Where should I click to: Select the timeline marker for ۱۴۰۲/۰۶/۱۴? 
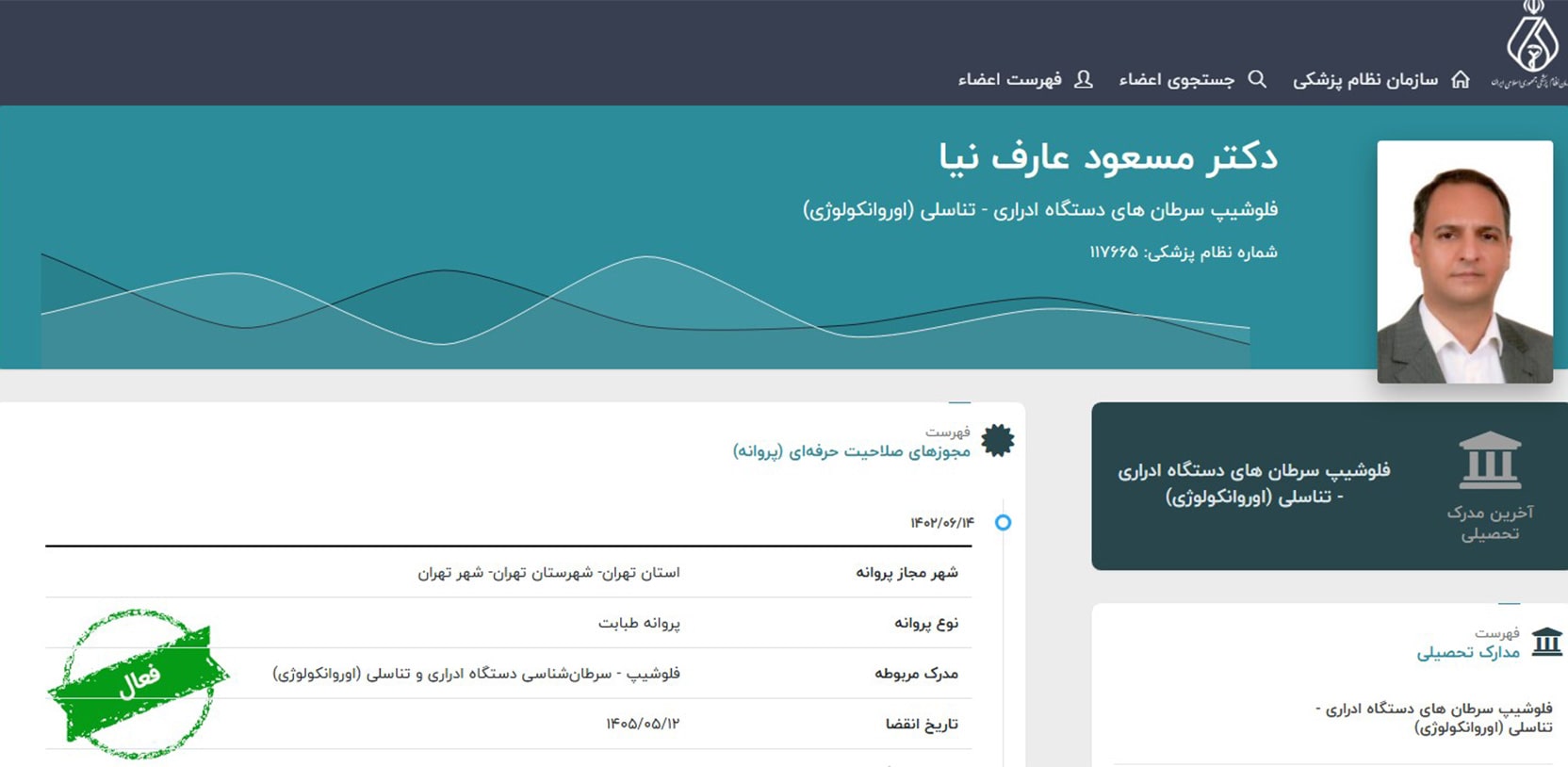1003,522
